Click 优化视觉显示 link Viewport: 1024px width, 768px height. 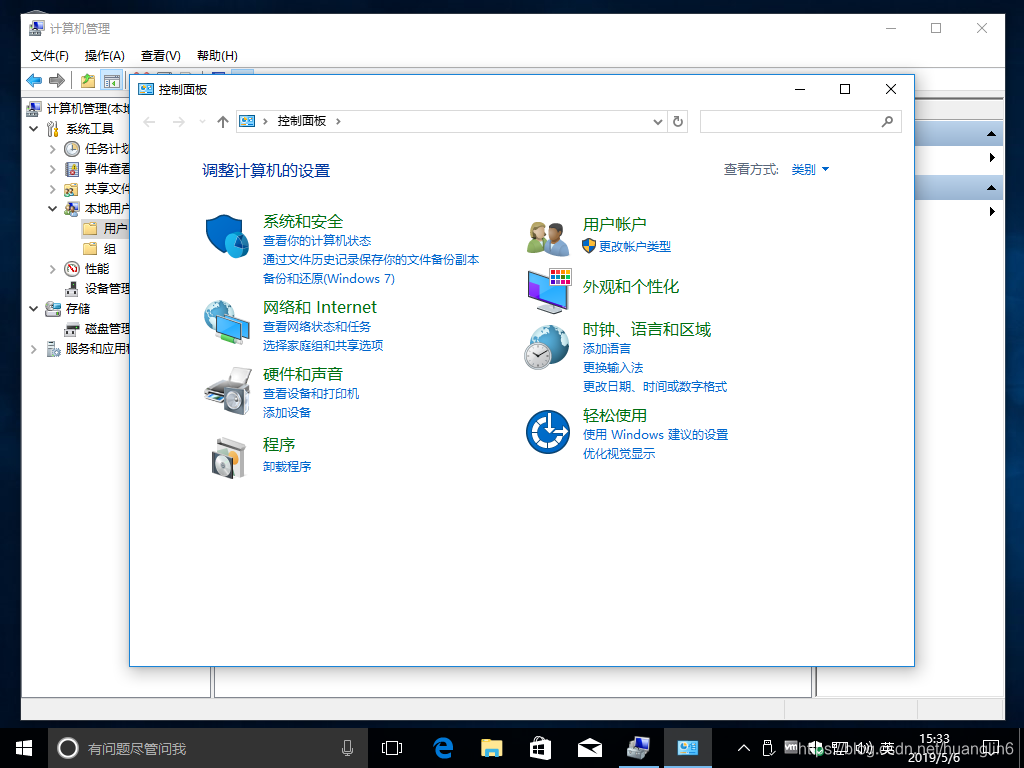click(x=618, y=453)
